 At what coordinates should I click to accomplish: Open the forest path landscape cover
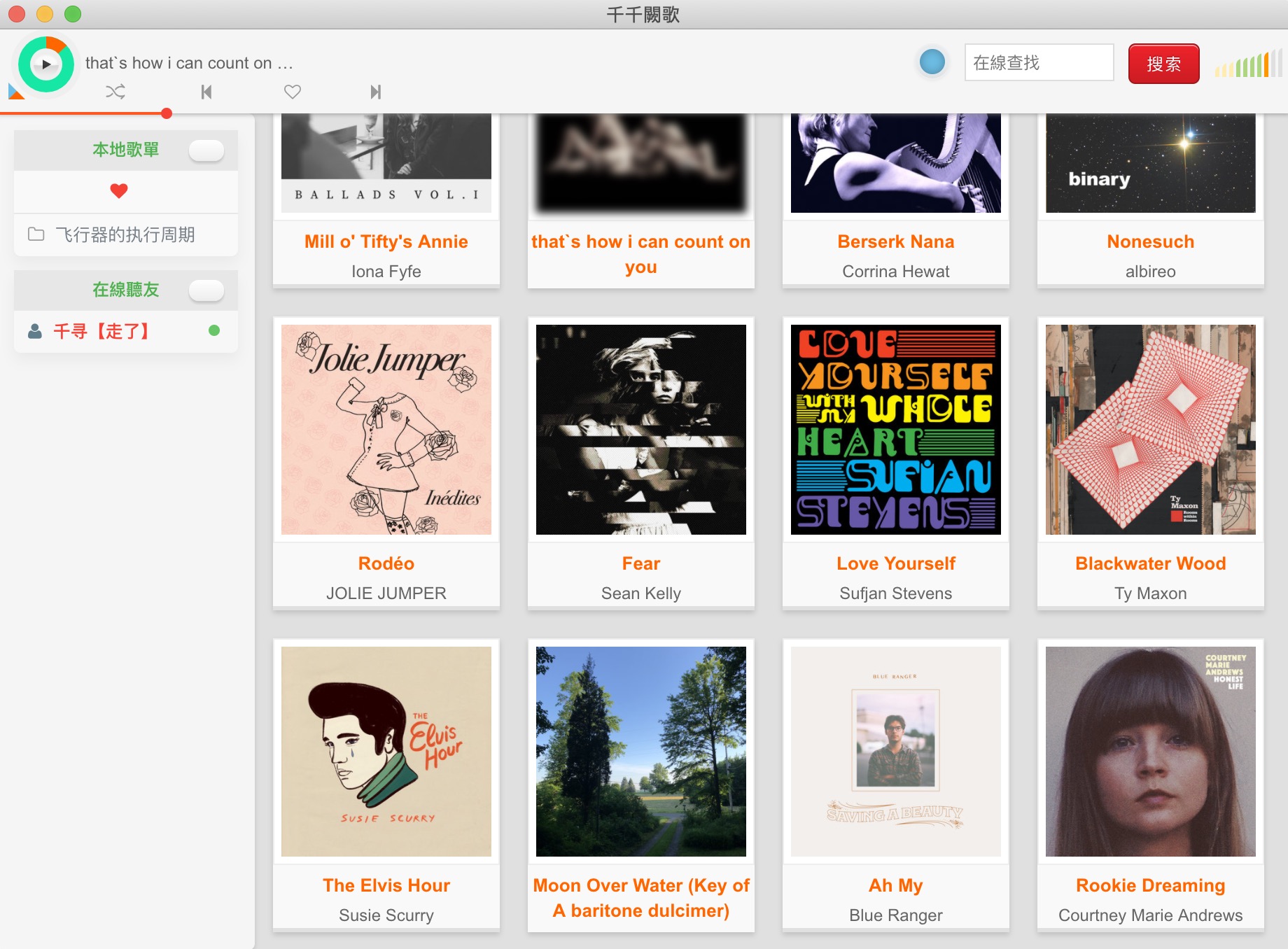coord(641,752)
